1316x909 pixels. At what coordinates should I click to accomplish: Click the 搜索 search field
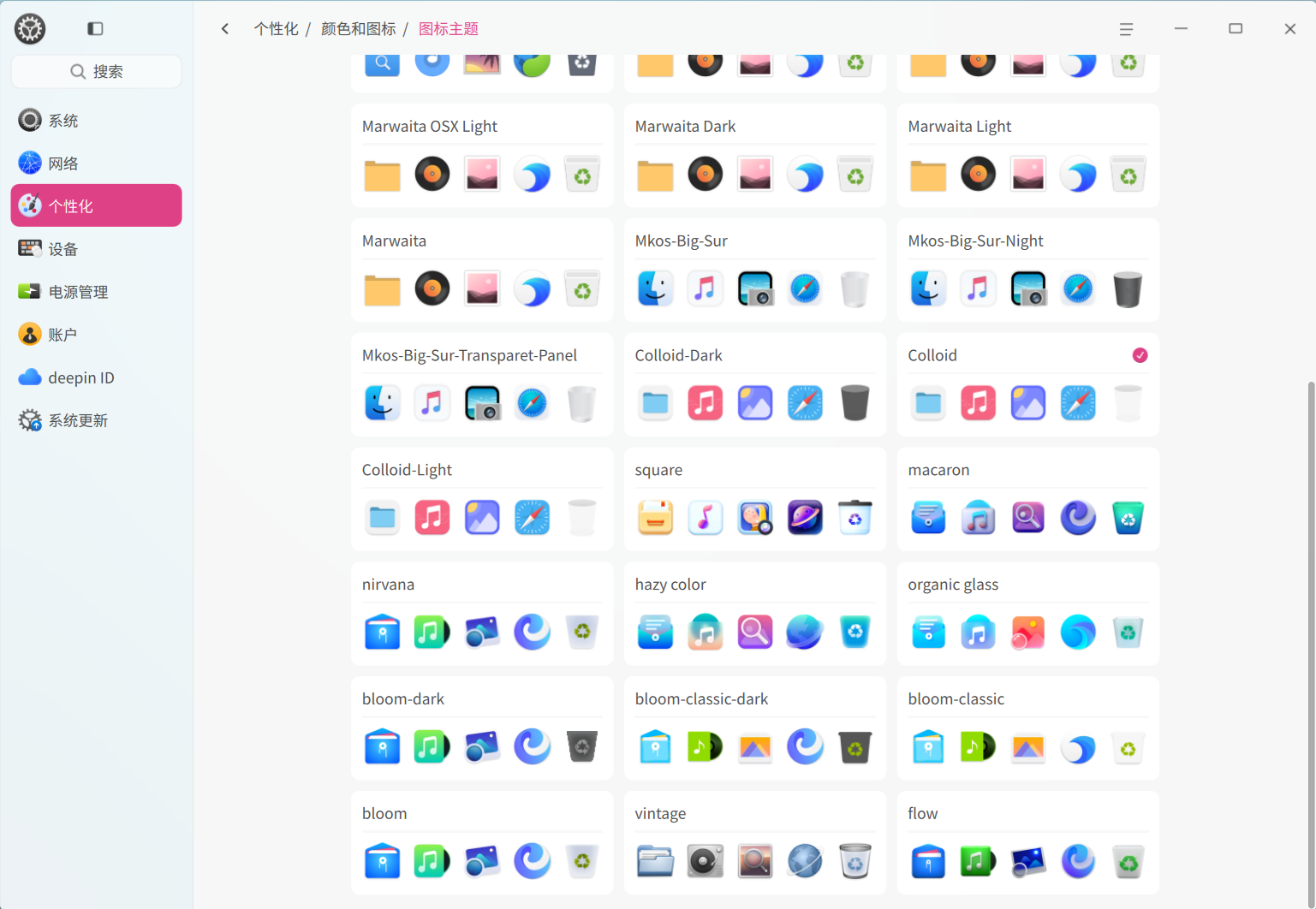(x=96, y=71)
